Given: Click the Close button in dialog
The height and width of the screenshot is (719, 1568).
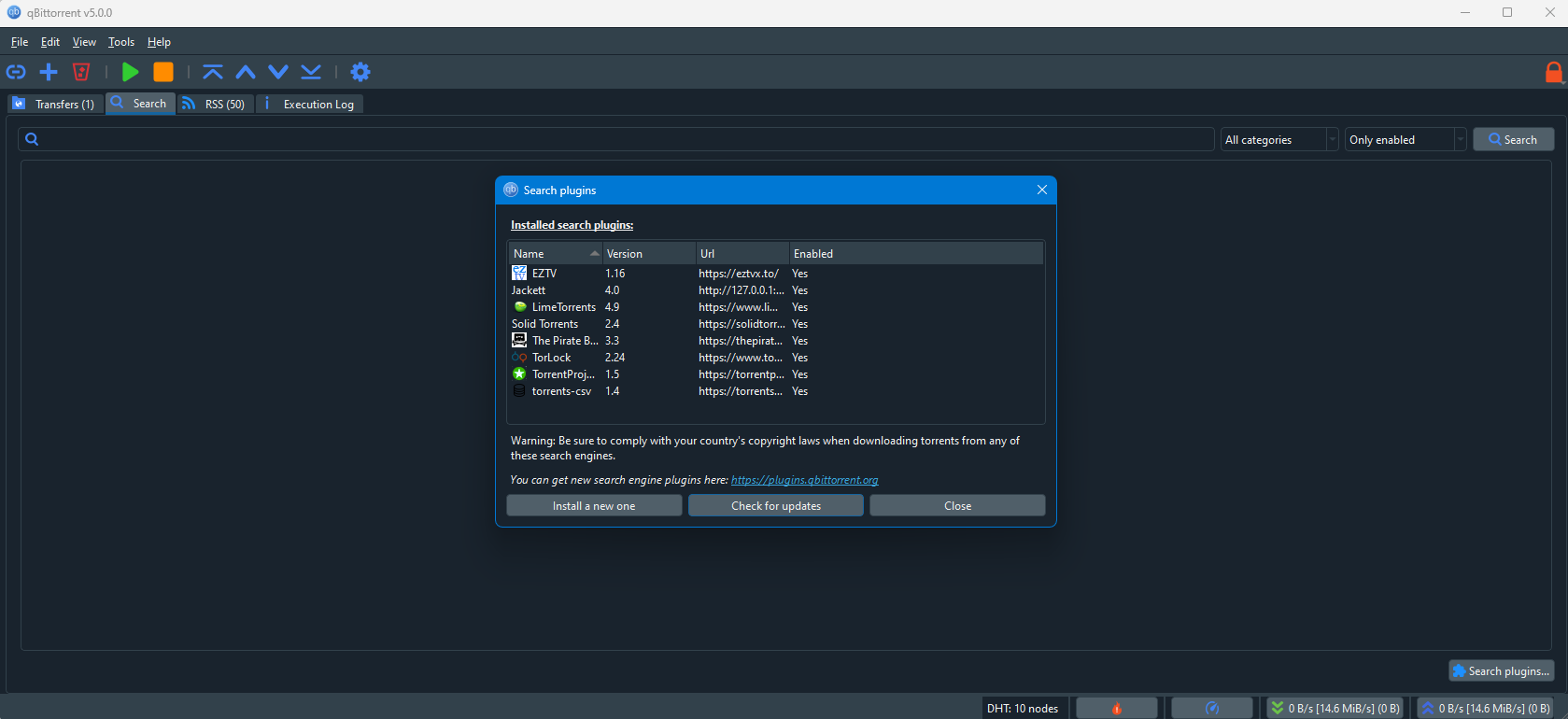Looking at the screenshot, I should coord(957,505).
